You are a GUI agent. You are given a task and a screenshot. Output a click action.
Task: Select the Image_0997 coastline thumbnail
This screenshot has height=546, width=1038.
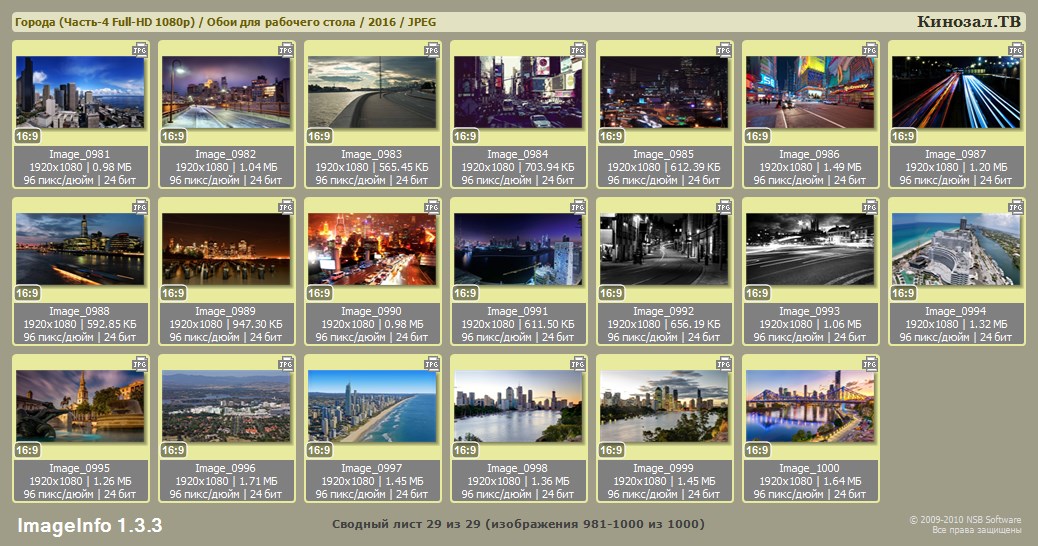pyautogui.click(x=371, y=406)
